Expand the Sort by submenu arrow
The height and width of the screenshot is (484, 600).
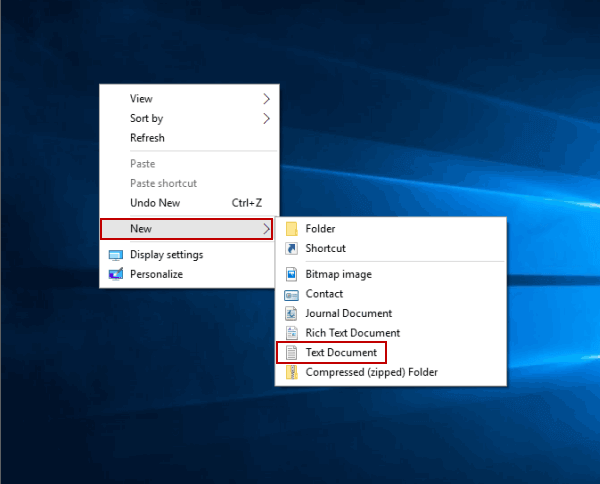tap(267, 118)
